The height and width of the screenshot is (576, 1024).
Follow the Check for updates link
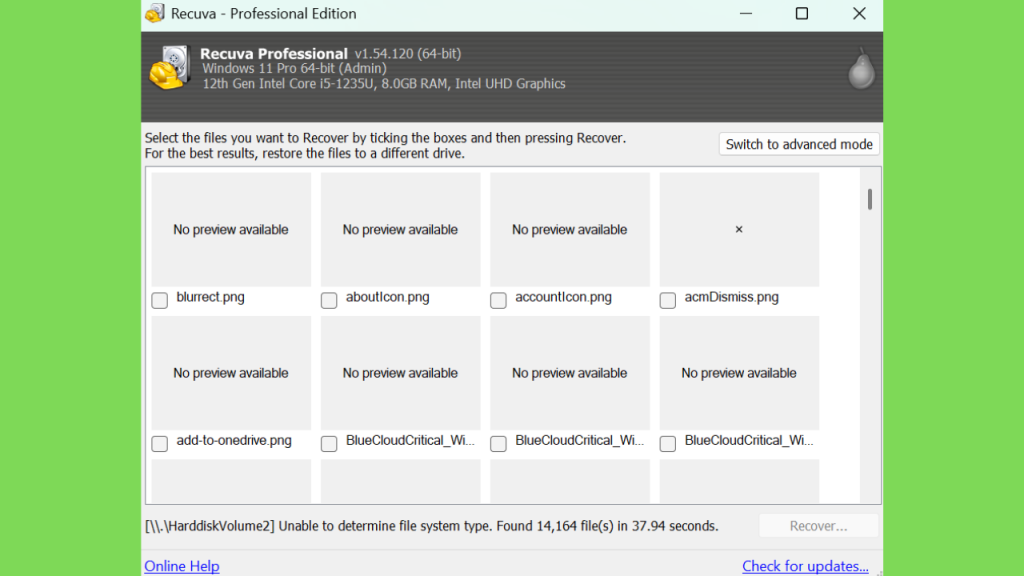pyautogui.click(x=805, y=566)
